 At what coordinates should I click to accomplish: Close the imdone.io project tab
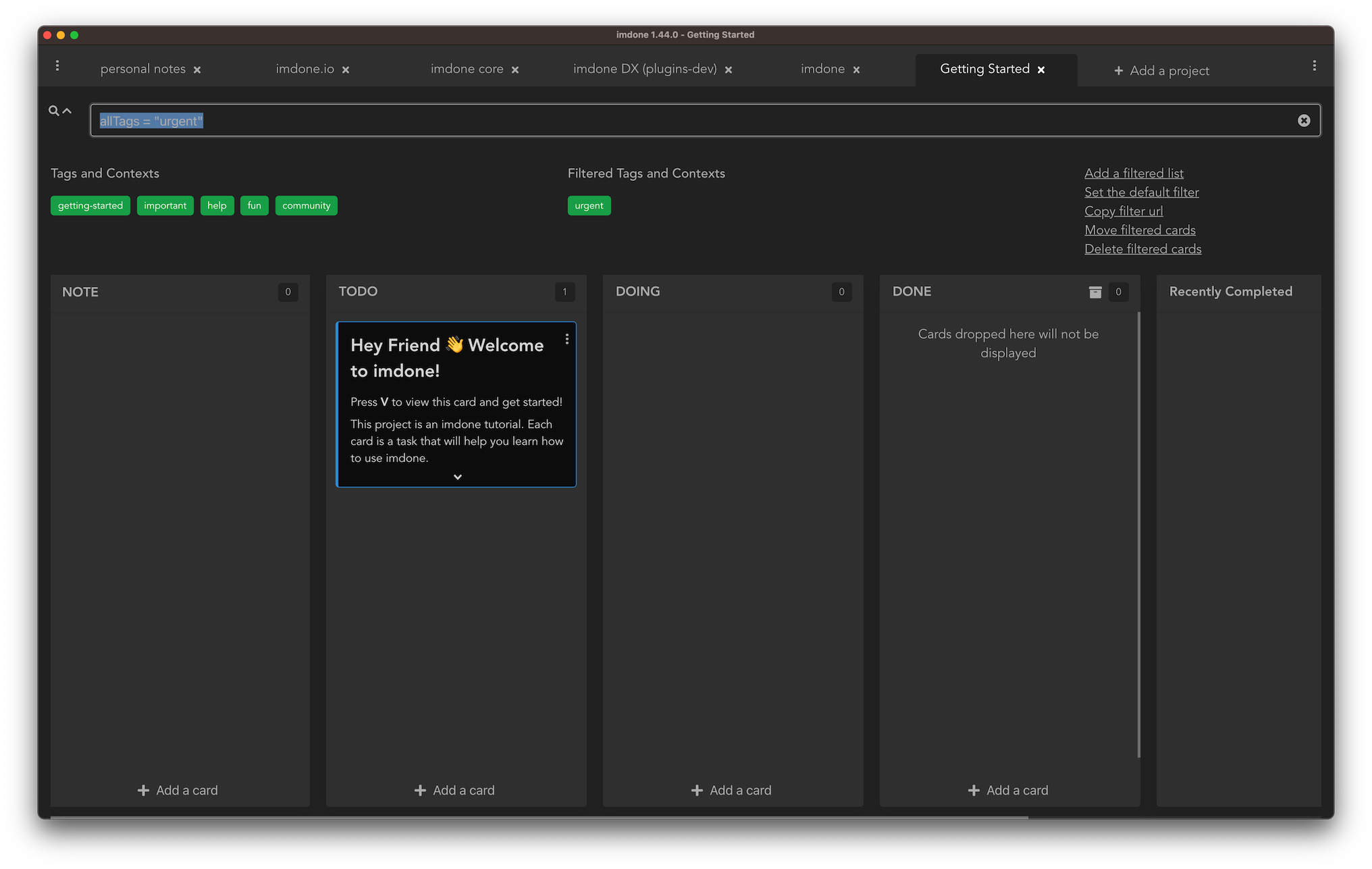(x=346, y=70)
